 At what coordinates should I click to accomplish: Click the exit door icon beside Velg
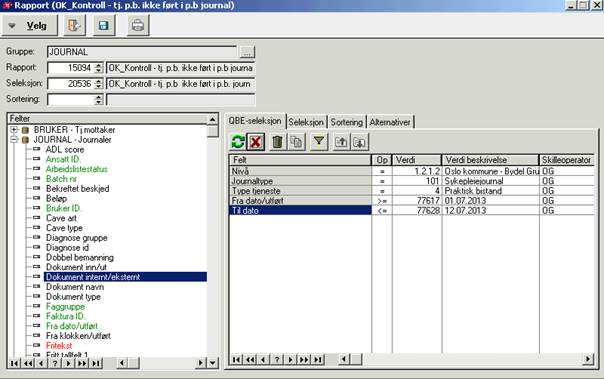coord(74,26)
